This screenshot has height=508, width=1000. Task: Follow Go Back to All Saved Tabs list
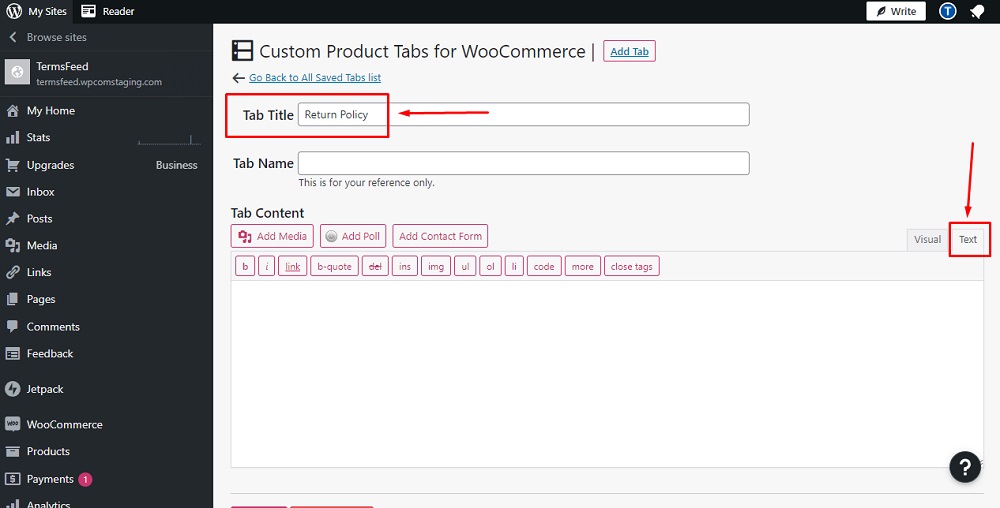point(315,78)
